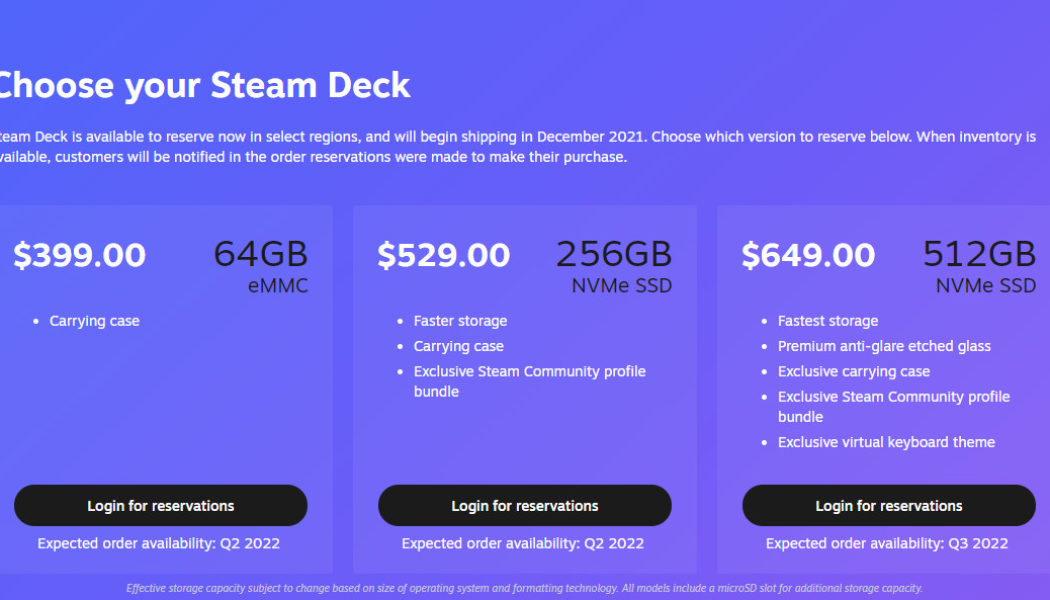
Task: Click Exclusive virtual keyboard theme bullet
Action: [x=886, y=441]
